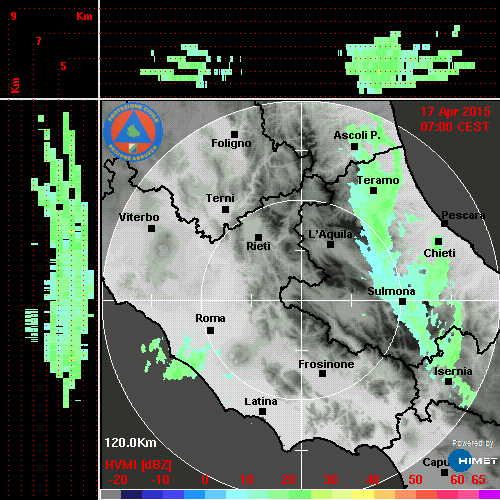Click the Isernia city marker square

coord(449,381)
